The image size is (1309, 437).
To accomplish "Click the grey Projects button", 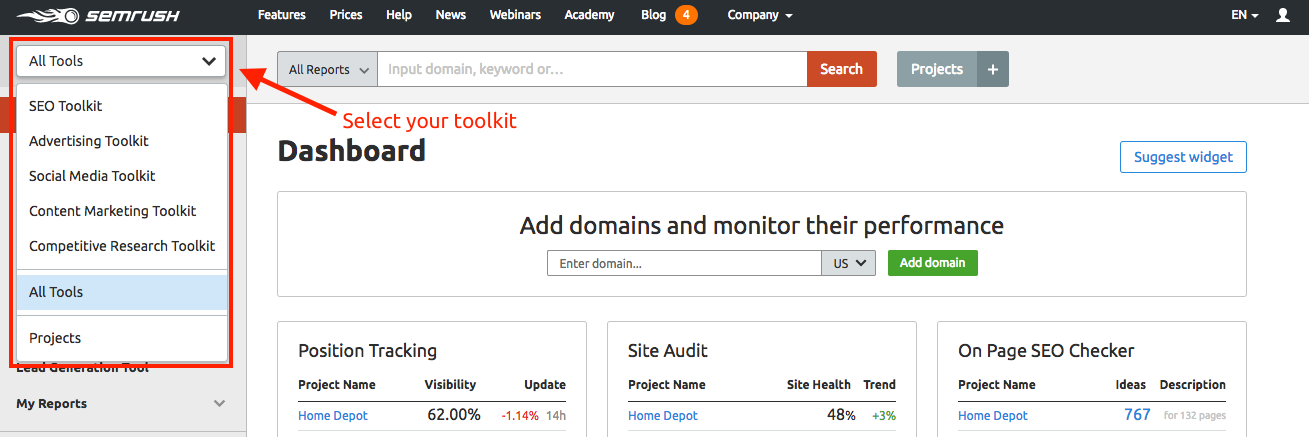I will (937, 69).
